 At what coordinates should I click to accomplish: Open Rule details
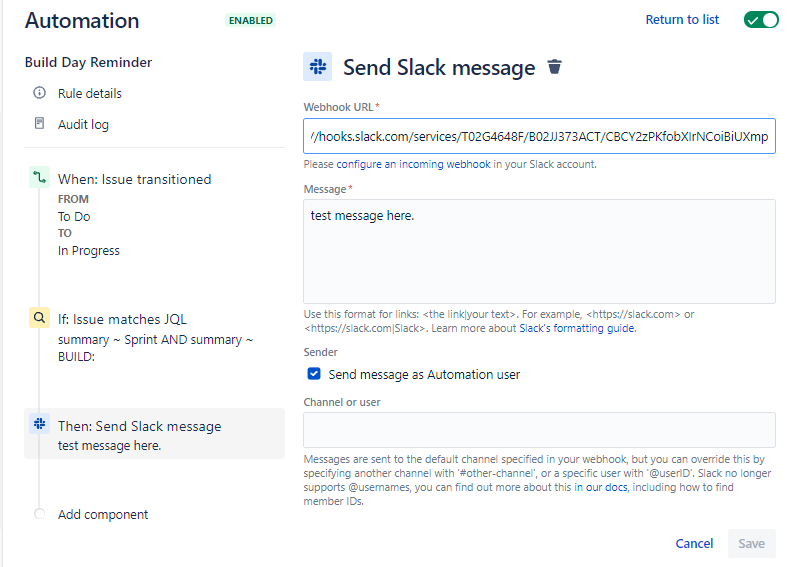coord(89,93)
